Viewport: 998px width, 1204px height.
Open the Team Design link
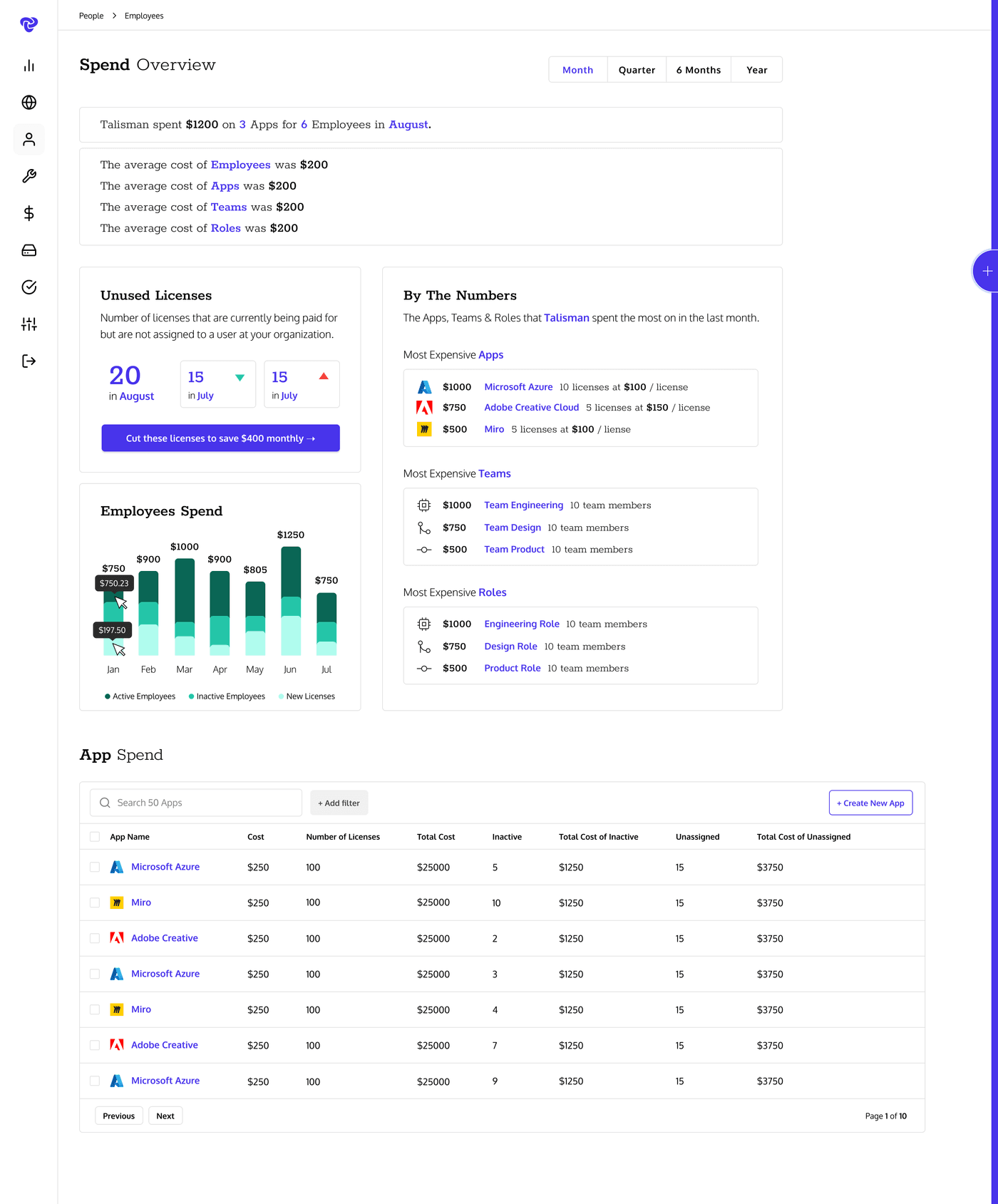(513, 528)
